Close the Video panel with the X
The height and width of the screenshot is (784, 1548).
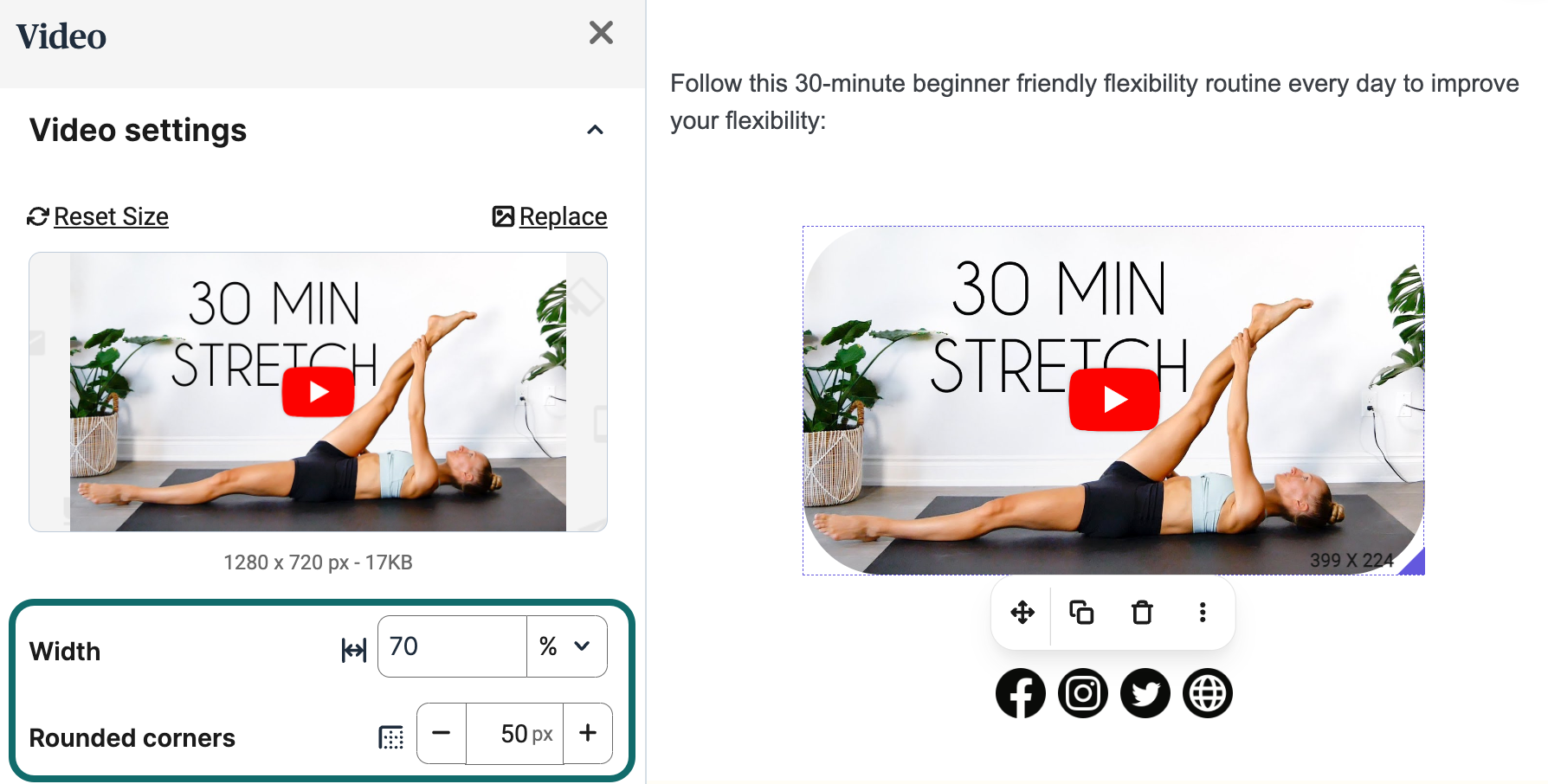coord(601,33)
